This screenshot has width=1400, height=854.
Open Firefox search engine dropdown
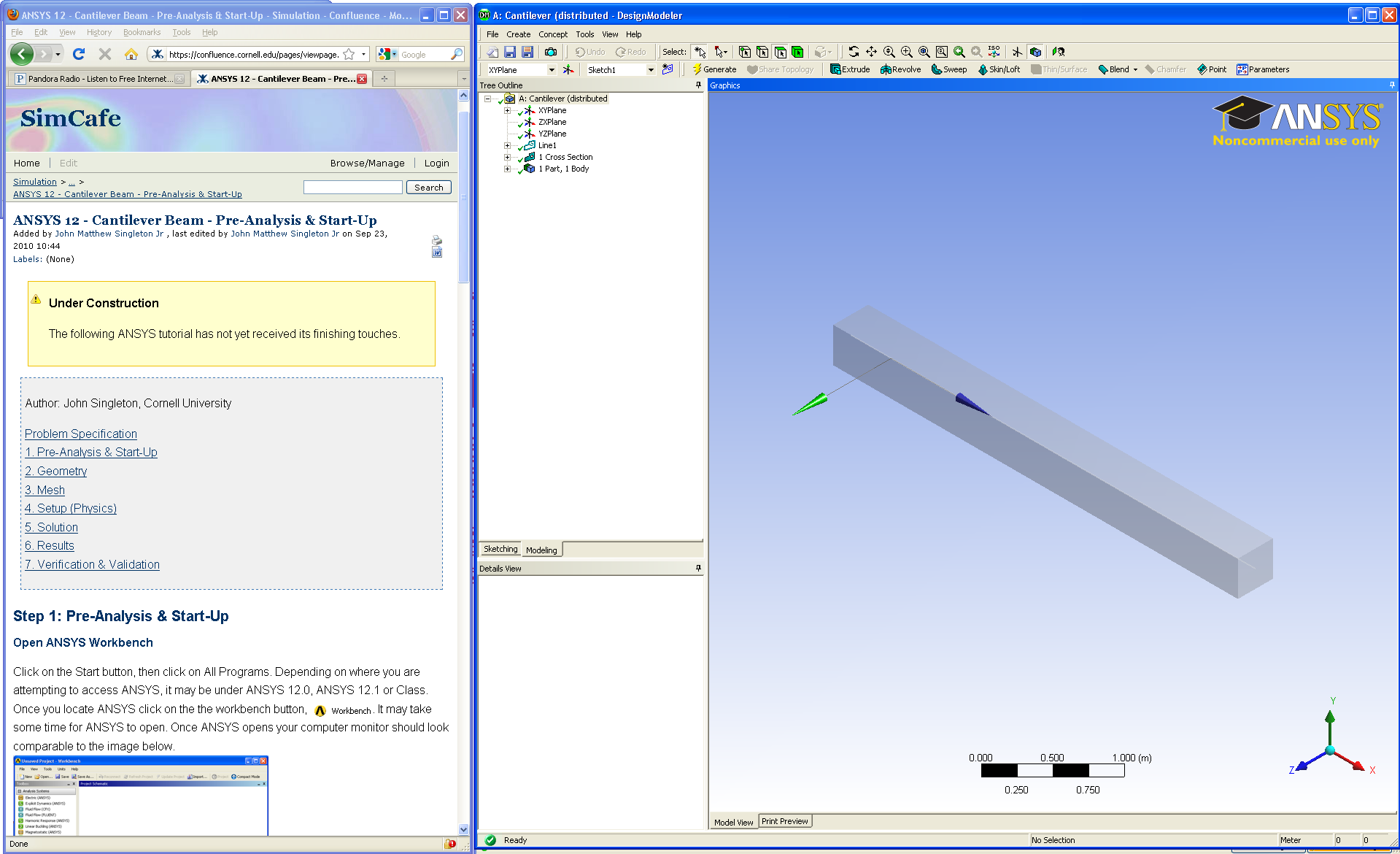click(x=387, y=54)
